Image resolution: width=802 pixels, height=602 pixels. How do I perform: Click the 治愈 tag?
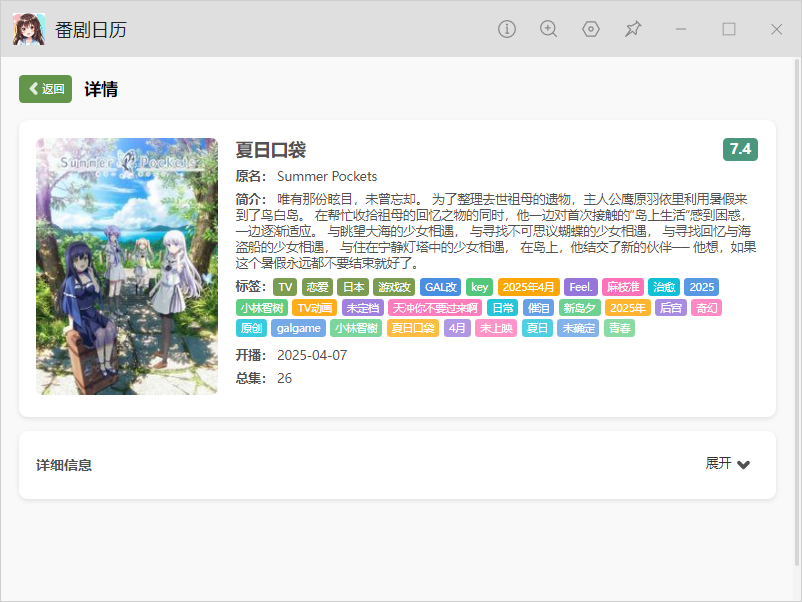click(664, 287)
